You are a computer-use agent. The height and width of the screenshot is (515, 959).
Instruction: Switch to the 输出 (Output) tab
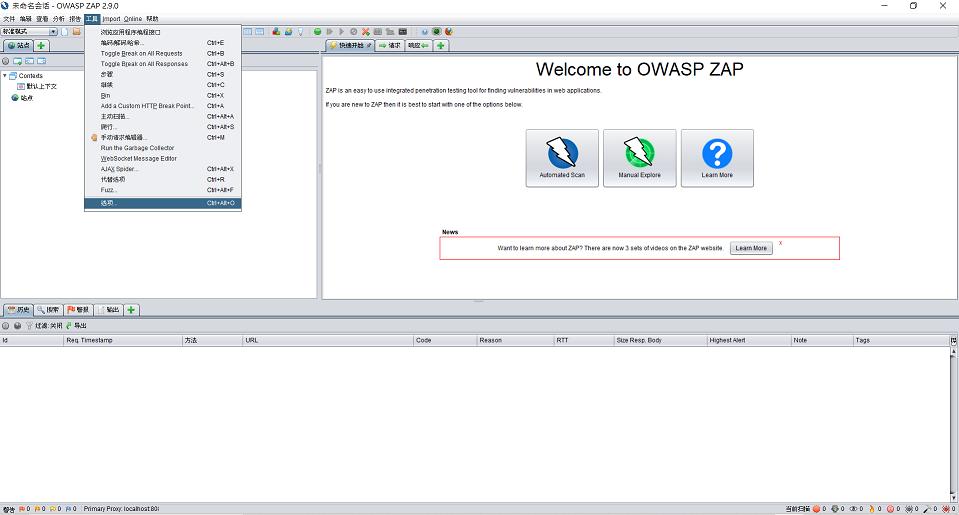[108, 309]
